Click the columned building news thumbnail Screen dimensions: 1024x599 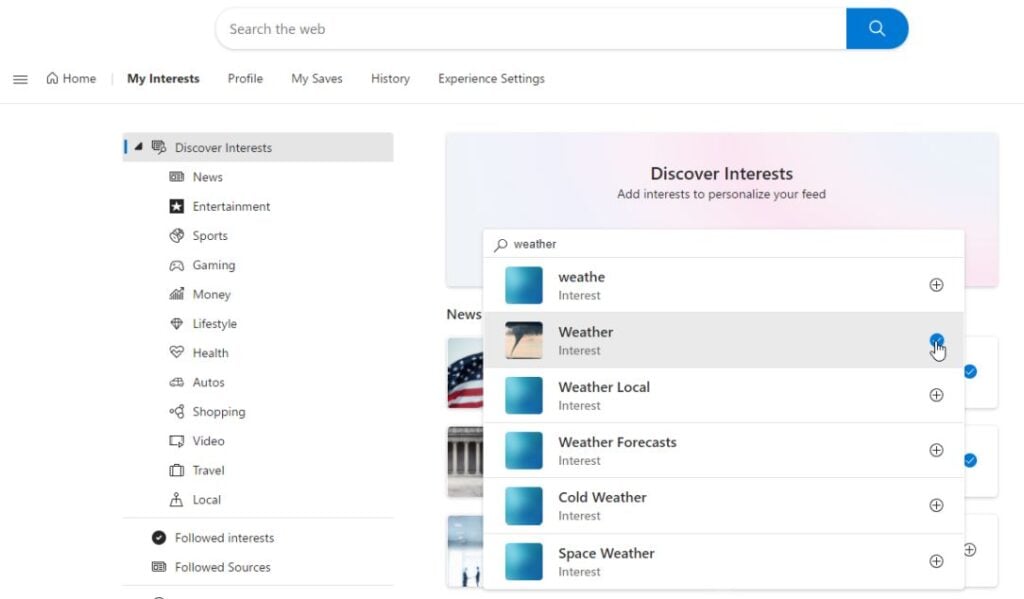[465, 462]
